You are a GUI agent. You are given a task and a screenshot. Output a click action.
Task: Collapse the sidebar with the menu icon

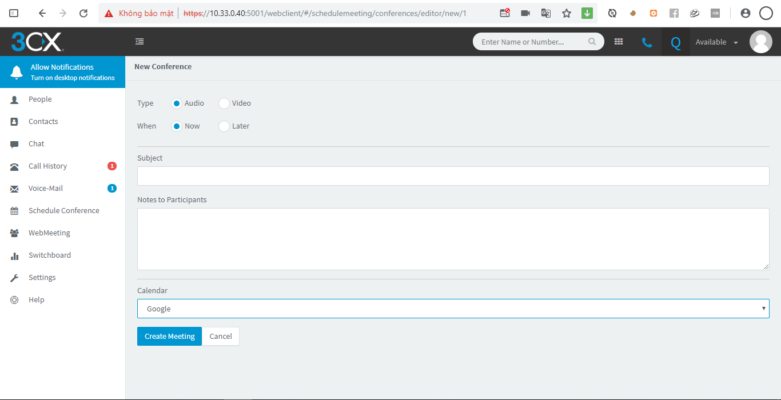click(x=139, y=42)
